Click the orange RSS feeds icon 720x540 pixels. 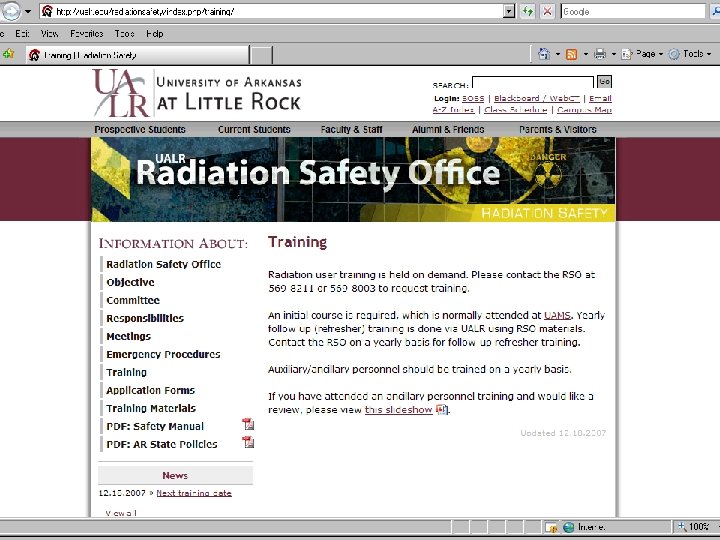pos(571,54)
